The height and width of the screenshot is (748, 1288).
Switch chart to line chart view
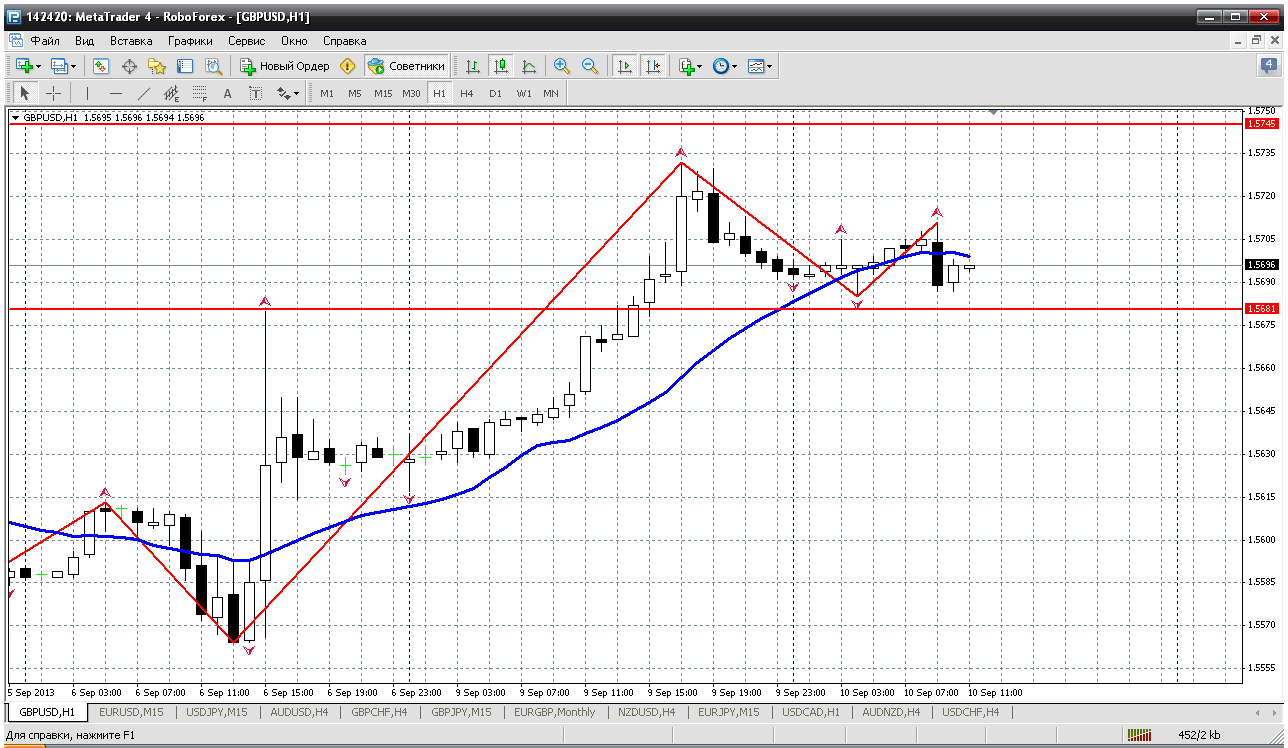tap(529, 66)
